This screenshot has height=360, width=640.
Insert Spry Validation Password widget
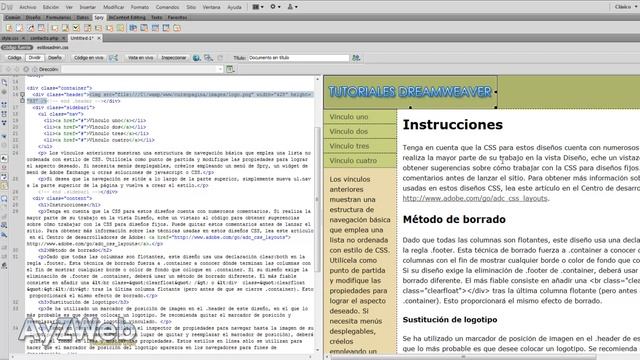pyautogui.click(x=98, y=28)
